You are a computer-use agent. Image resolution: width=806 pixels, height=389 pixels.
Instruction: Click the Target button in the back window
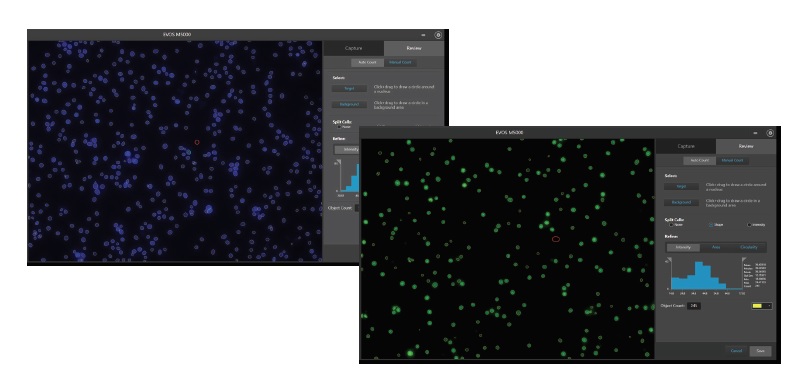pyautogui.click(x=350, y=88)
